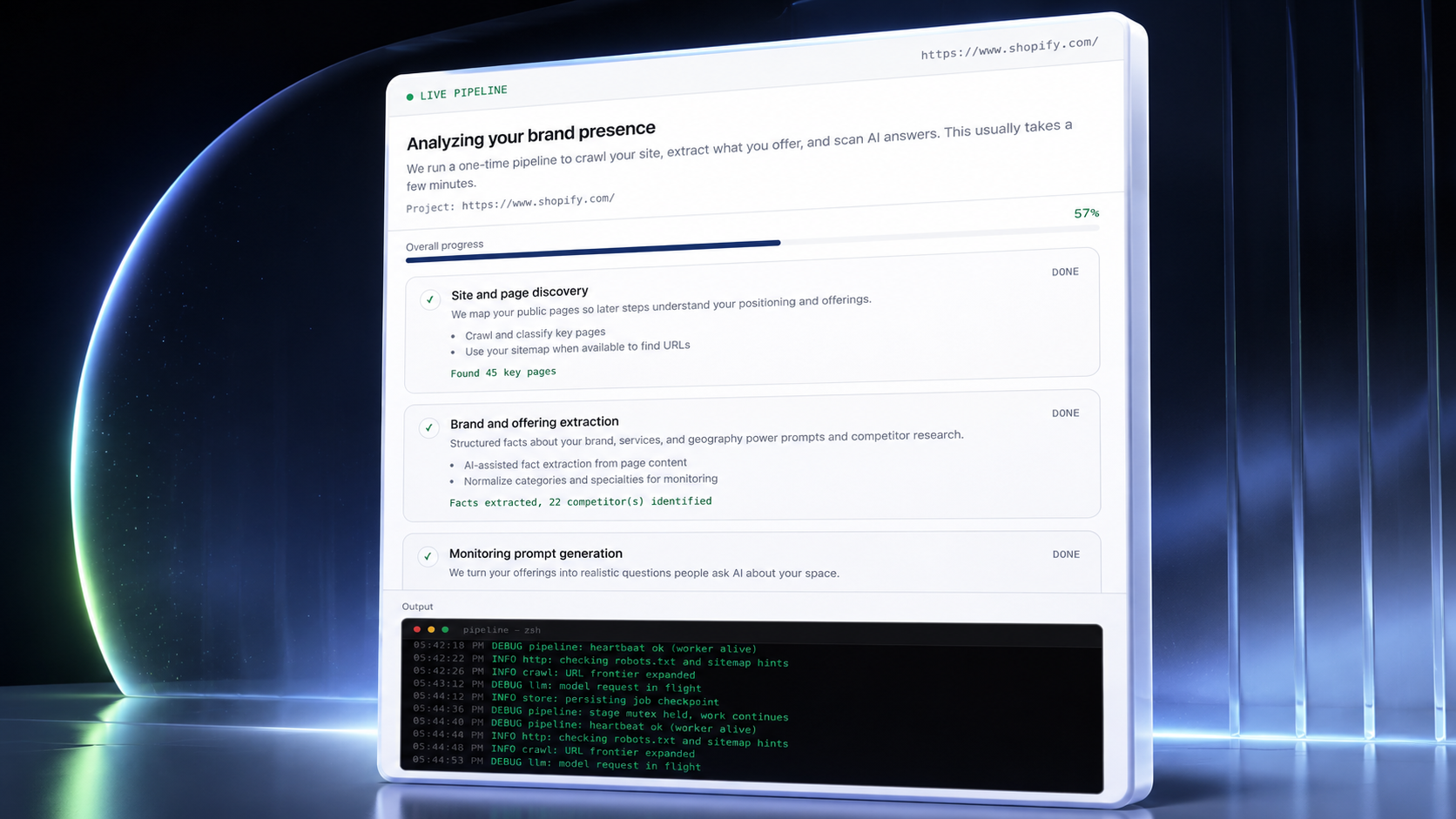The image size is (1456, 819).
Task: Click the Project URL https://www.shopify.com/
Action: coord(538,201)
